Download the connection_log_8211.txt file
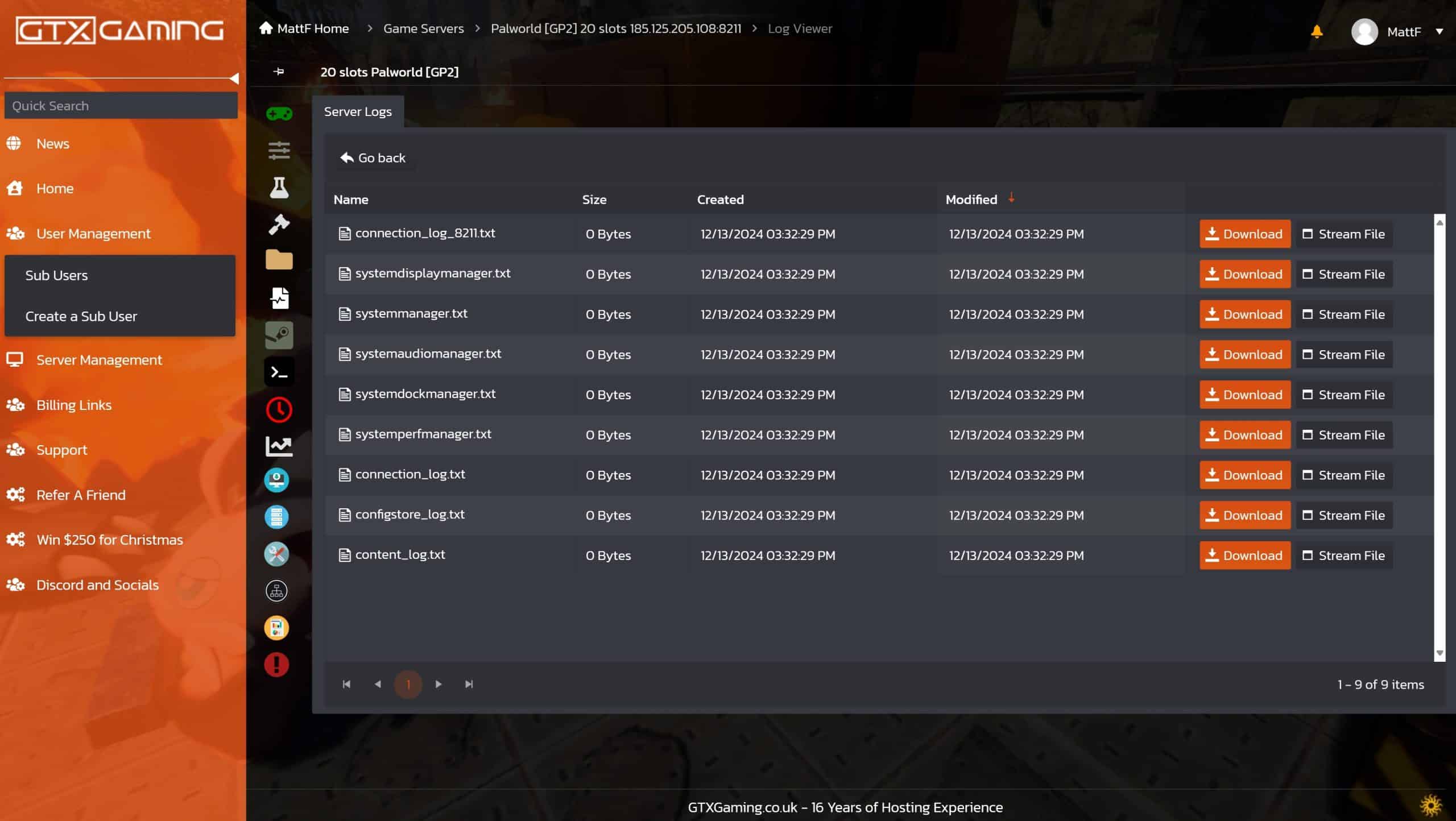This screenshot has width=1456, height=821. 1244,234
